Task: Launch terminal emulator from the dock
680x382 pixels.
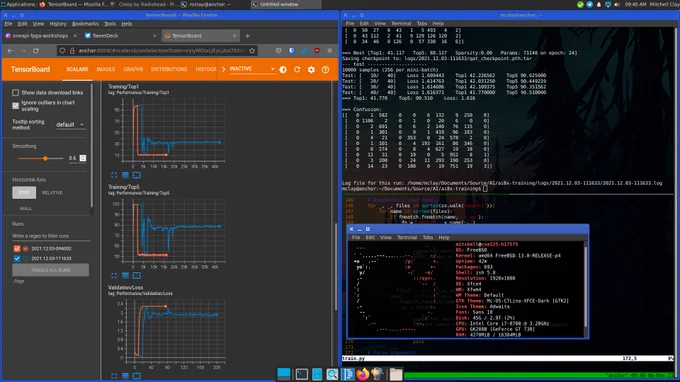Action: pyautogui.click(x=301, y=374)
